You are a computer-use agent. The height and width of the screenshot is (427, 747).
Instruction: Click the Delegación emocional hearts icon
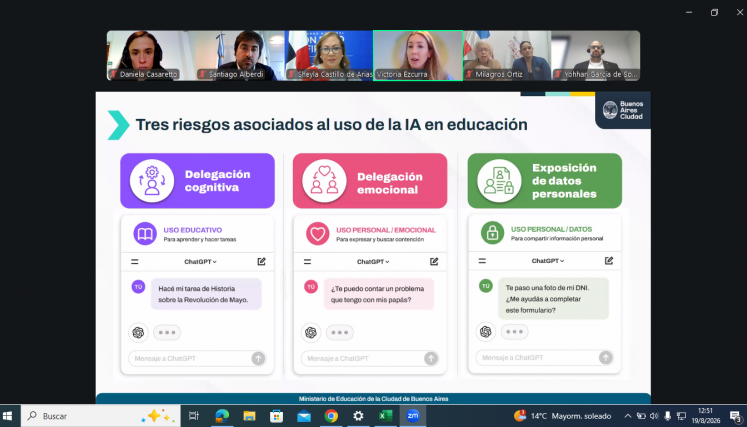(x=324, y=181)
